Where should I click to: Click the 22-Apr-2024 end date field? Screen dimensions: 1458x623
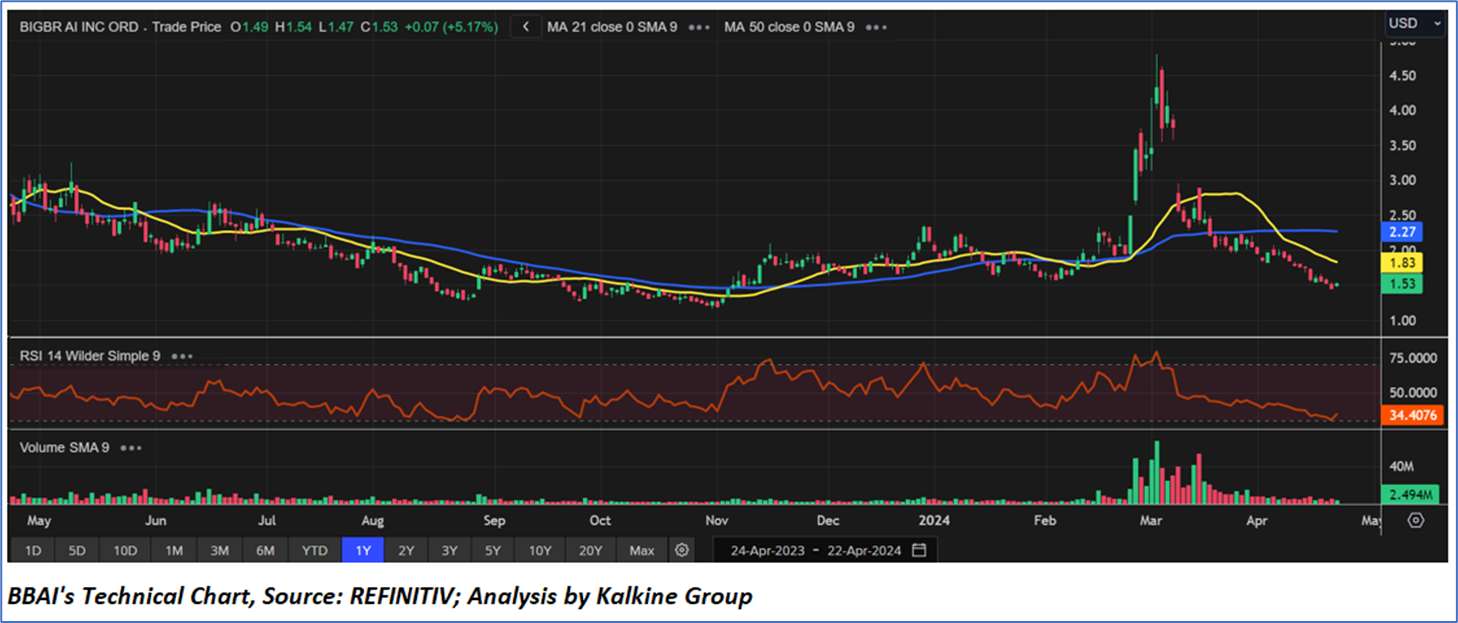(x=864, y=550)
